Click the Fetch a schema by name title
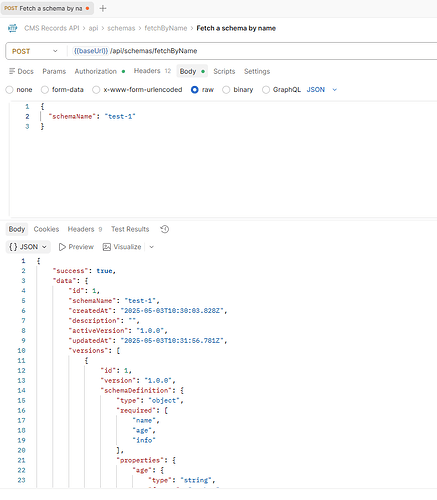 click(236, 28)
